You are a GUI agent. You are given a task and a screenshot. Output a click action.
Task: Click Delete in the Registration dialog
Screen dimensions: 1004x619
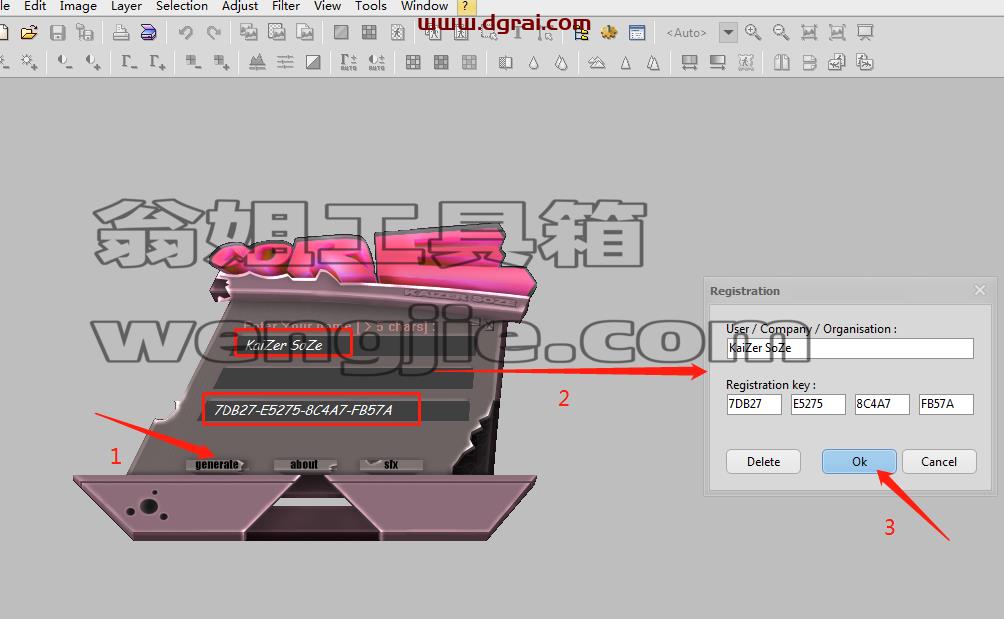(x=763, y=462)
